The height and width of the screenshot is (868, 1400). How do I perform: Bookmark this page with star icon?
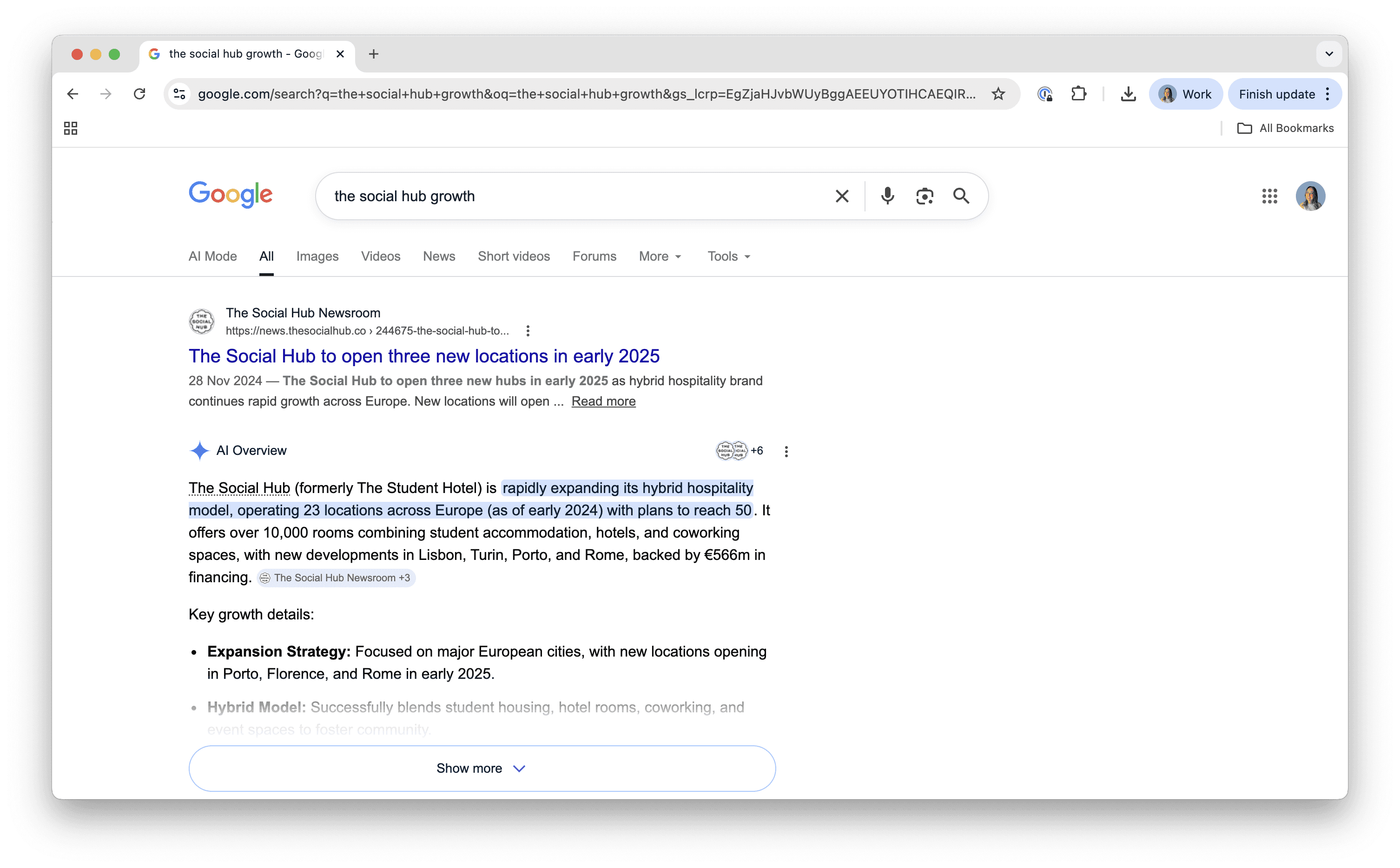[x=998, y=94]
